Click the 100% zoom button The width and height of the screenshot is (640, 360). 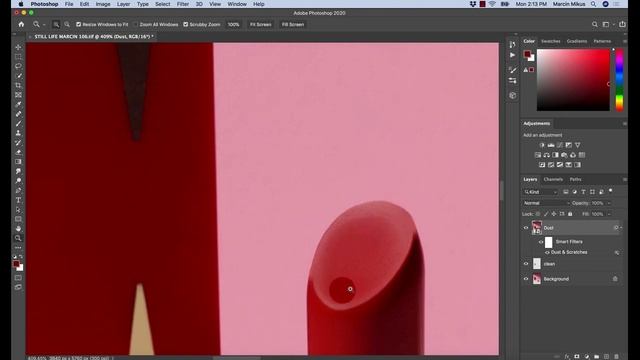point(233,24)
